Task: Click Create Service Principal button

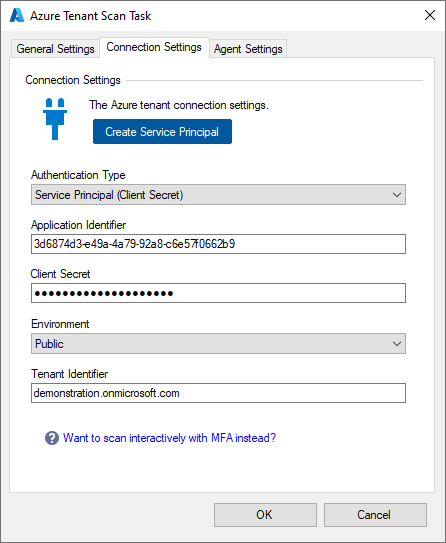Action: 162,132
